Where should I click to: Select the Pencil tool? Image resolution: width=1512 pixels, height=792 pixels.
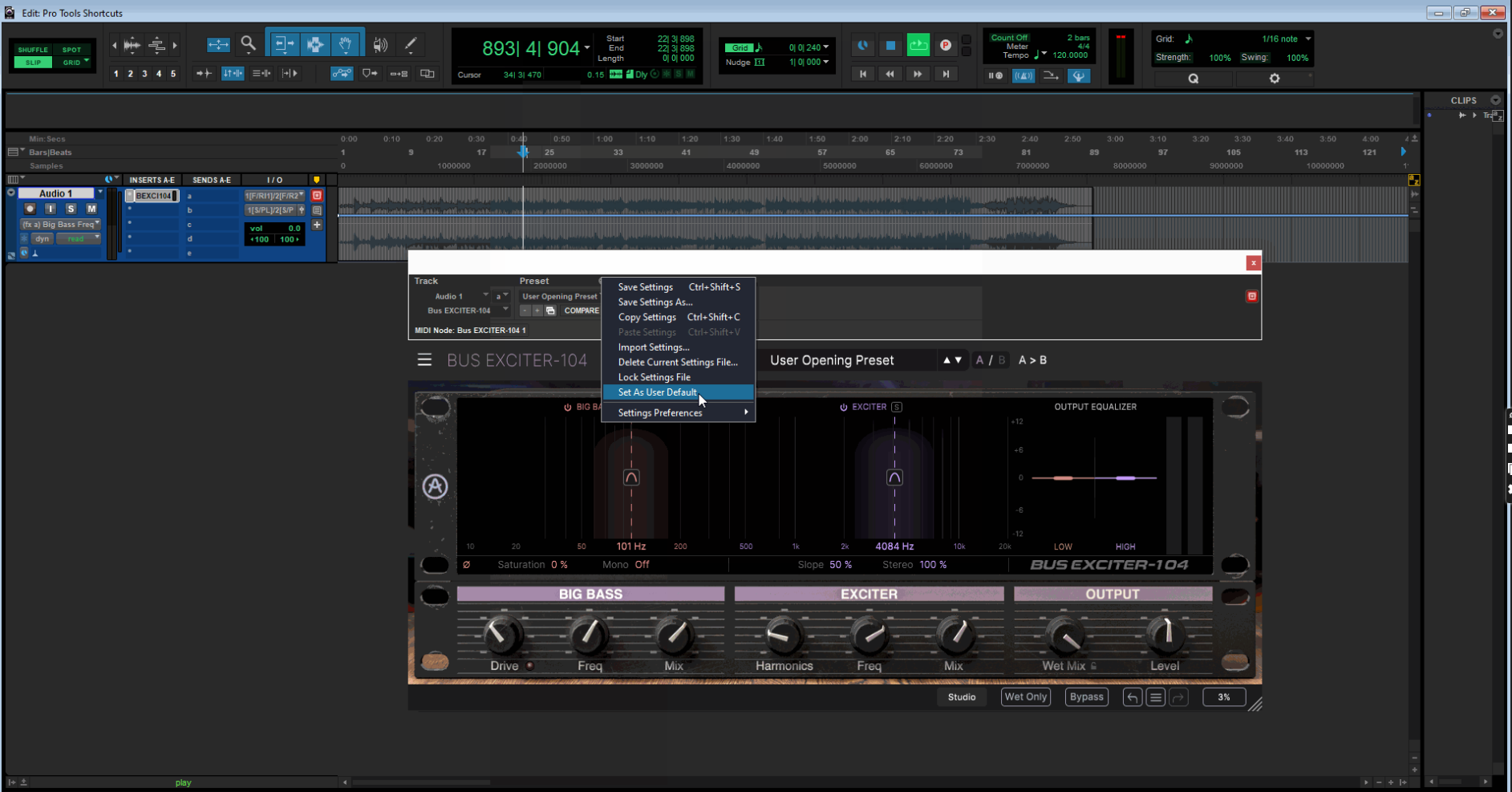[411, 44]
